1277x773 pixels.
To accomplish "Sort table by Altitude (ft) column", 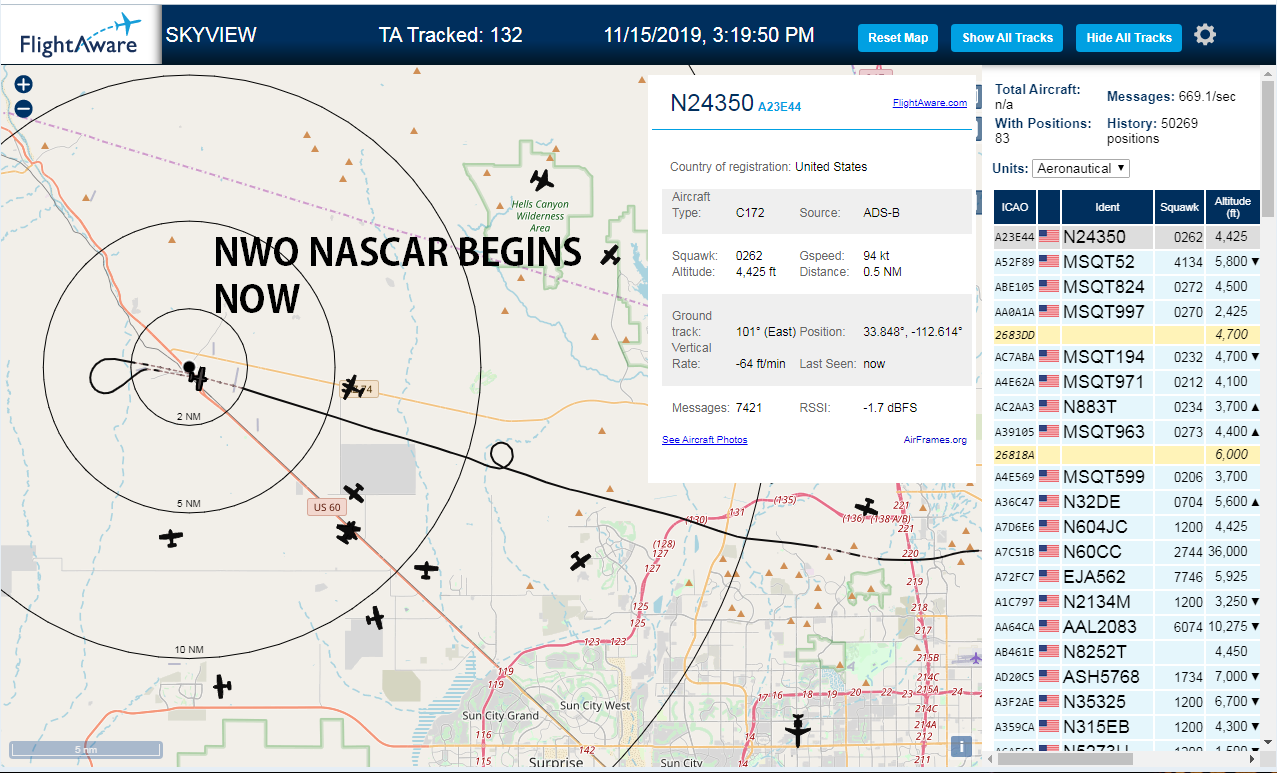I will (1233, 207).
